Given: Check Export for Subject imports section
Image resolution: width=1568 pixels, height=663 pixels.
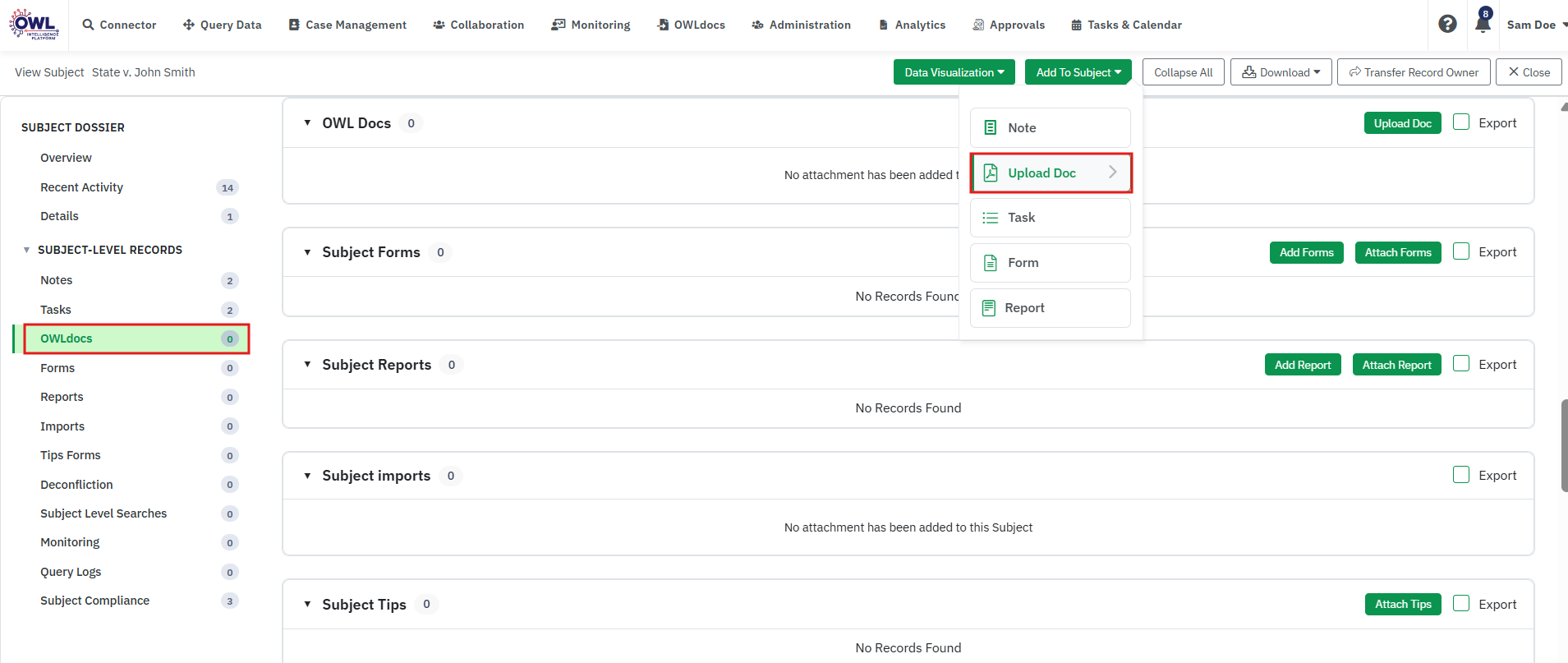Looking at the screenshot, I should click(x=1461, y=475).
